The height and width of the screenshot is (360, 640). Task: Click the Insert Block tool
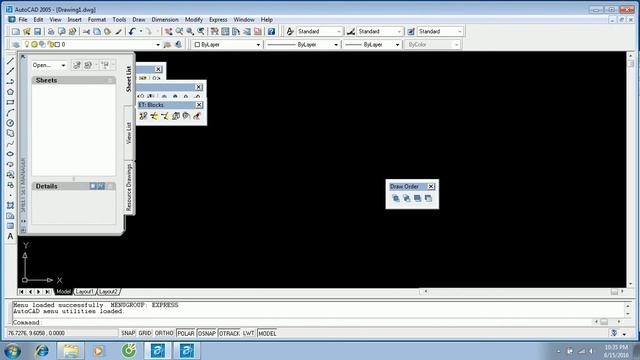[x=10, y=175]
